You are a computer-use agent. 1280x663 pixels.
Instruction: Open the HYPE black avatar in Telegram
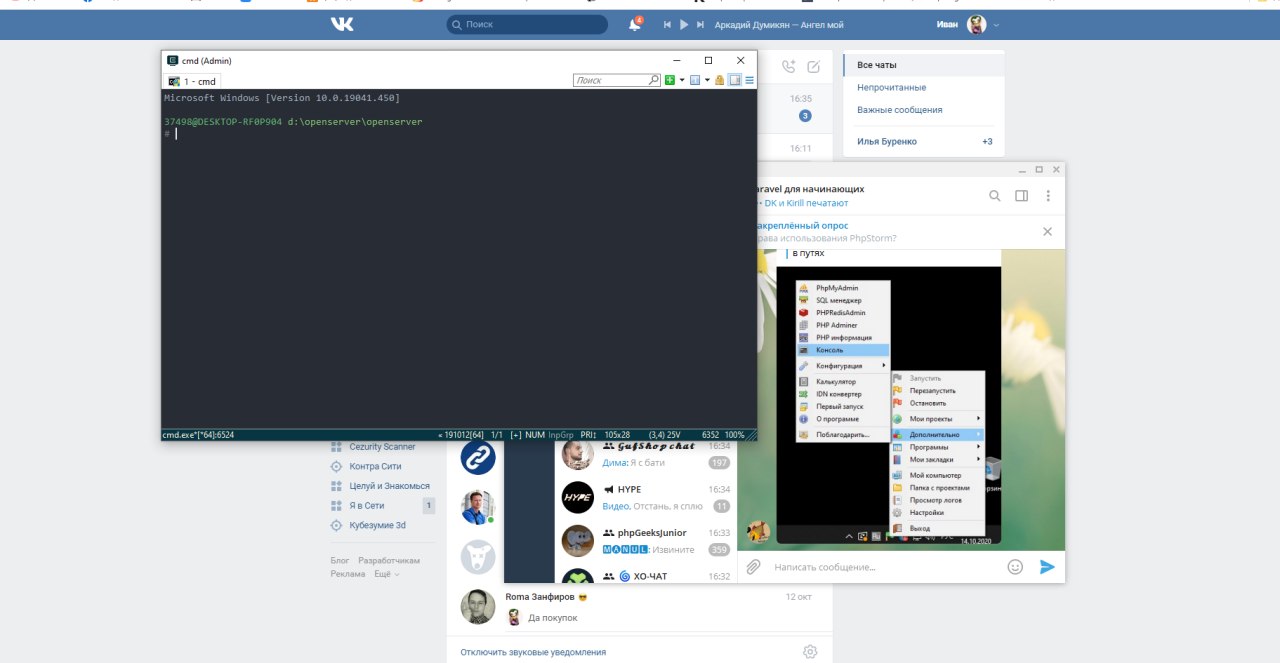tap(578, 497)
